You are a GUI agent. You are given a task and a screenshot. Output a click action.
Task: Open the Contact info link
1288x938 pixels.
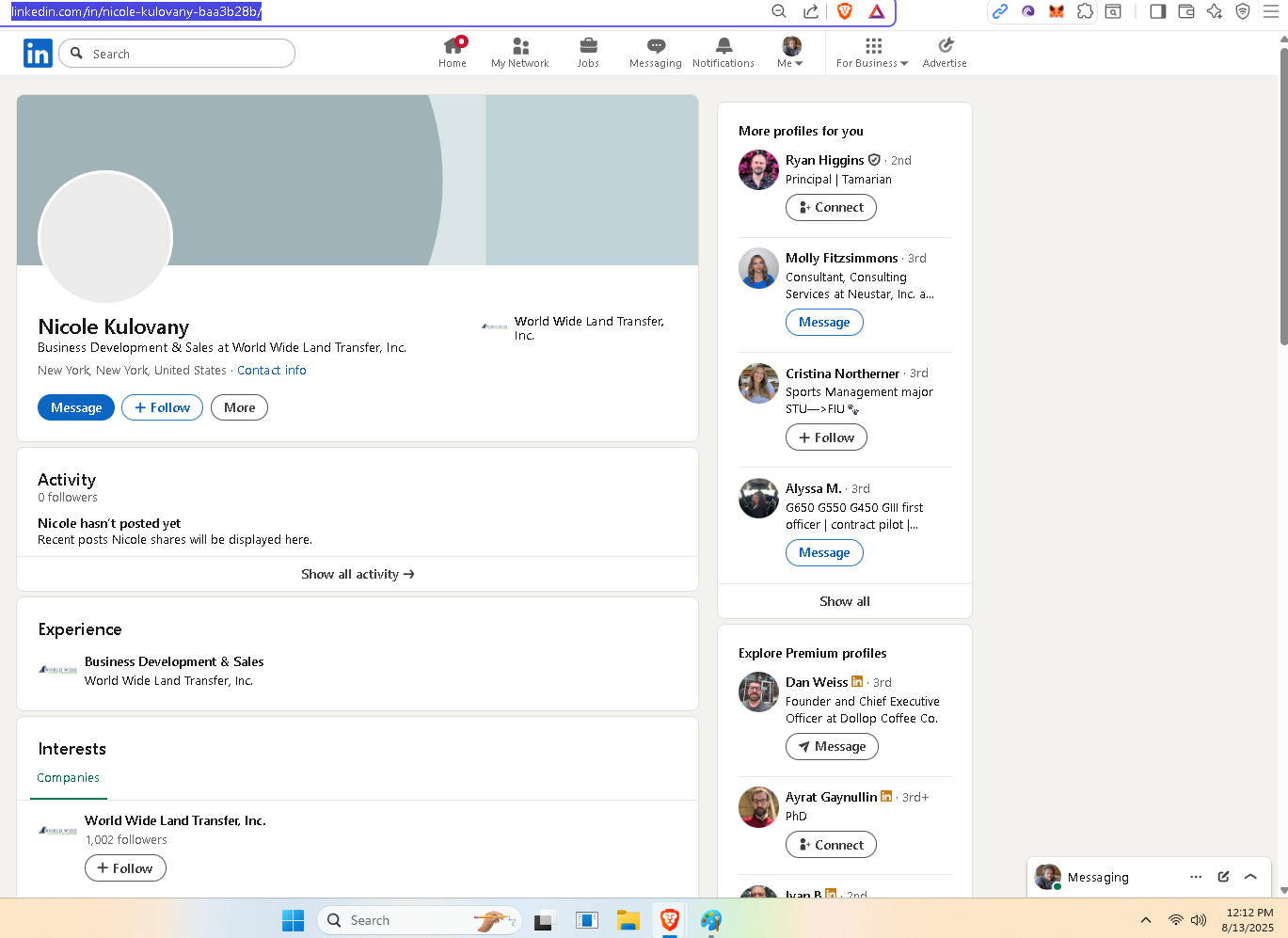click(272, 371)
